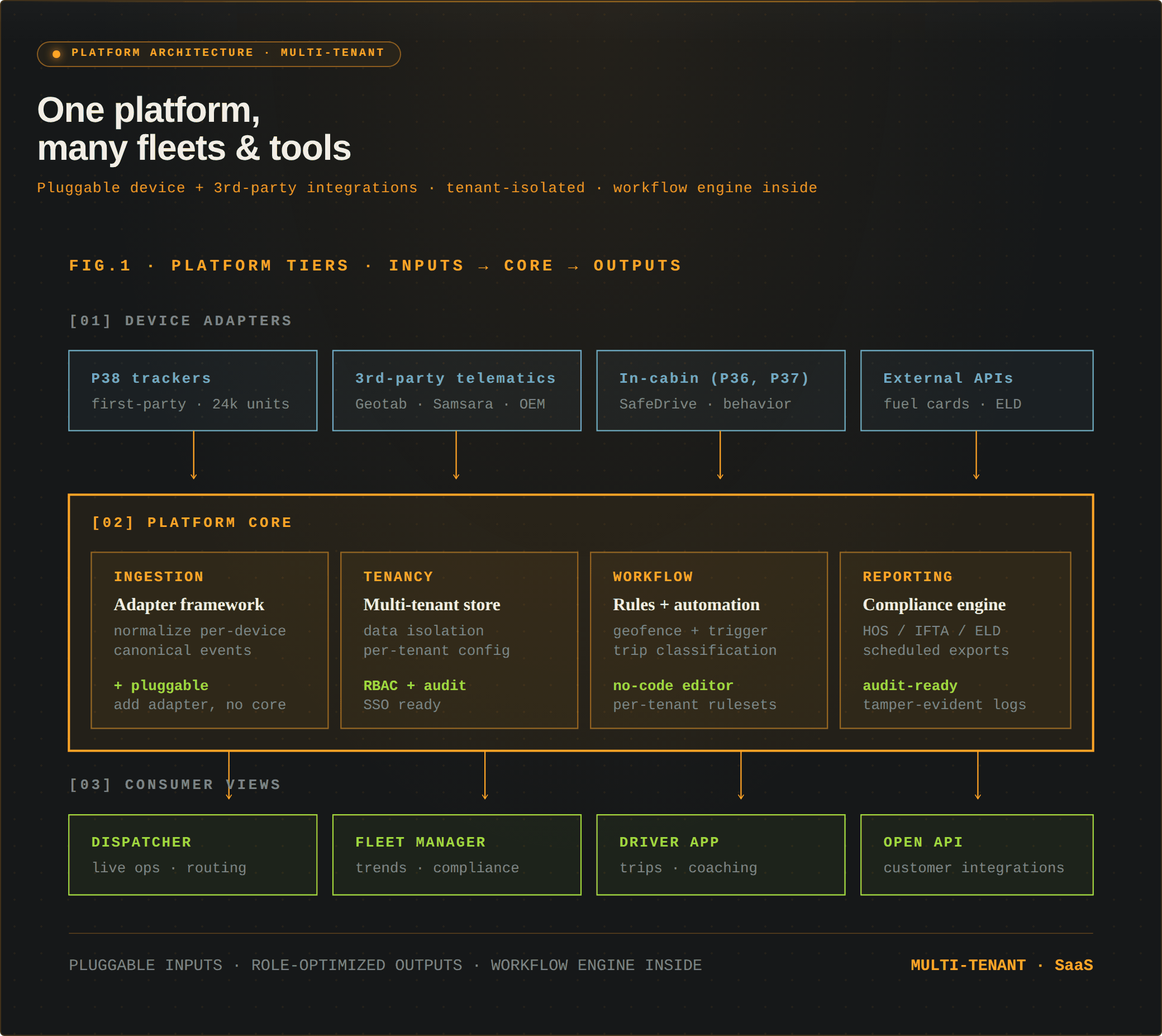Click the 'Rules + automation' title
1162x1036 pixels.
[x=686, y=605]
